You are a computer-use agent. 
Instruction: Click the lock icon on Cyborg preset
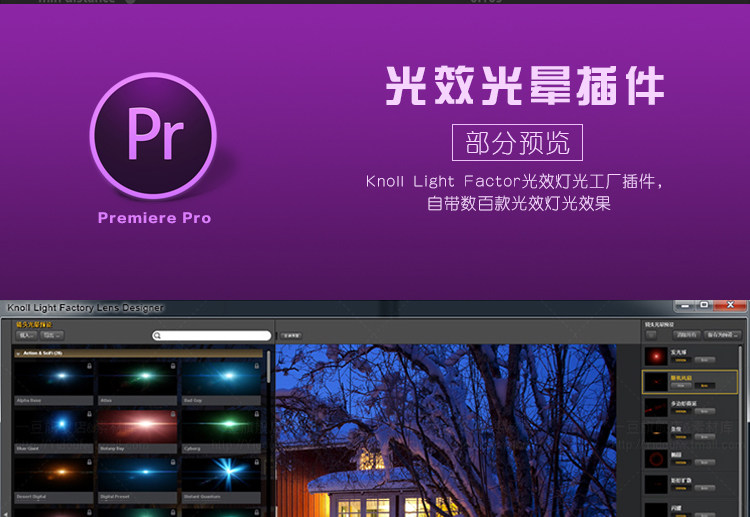pyautogui.click(x=257, y=414)
